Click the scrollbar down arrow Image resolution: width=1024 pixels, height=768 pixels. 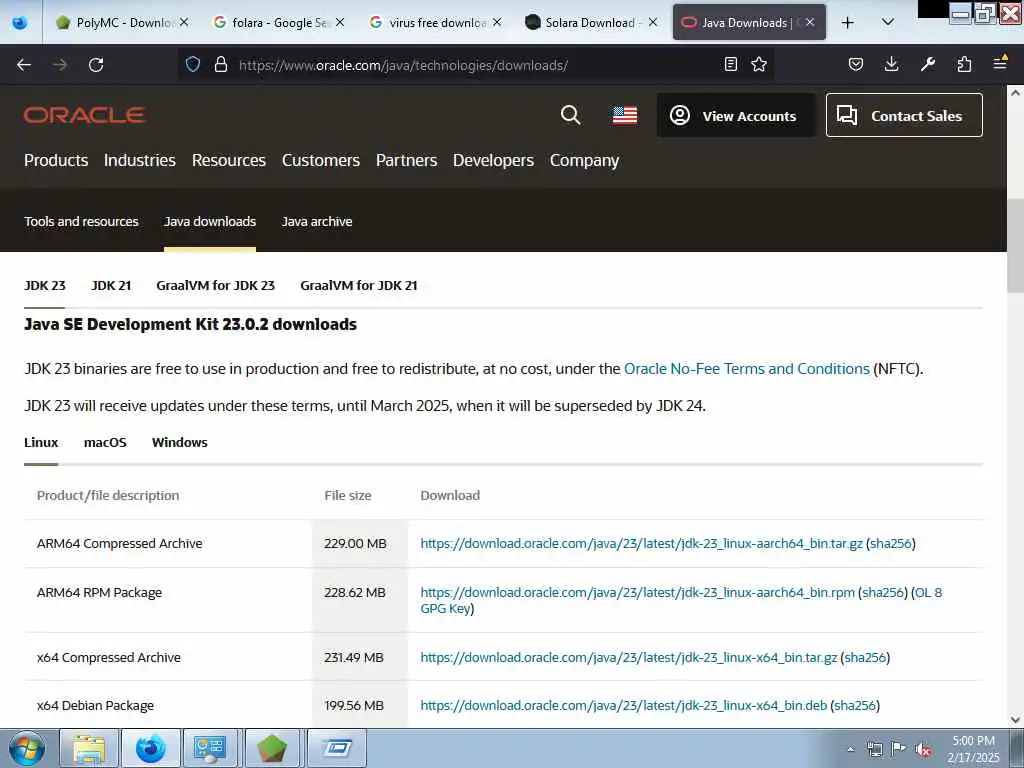click(1015, 720)
